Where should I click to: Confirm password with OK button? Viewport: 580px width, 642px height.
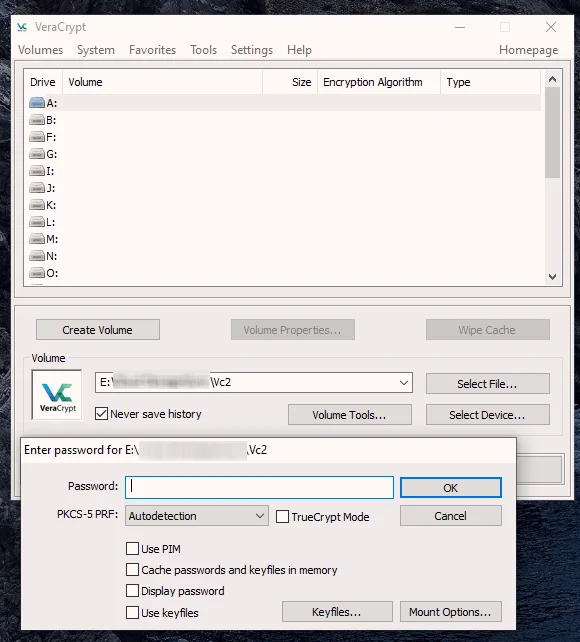[x=451, y=488]
